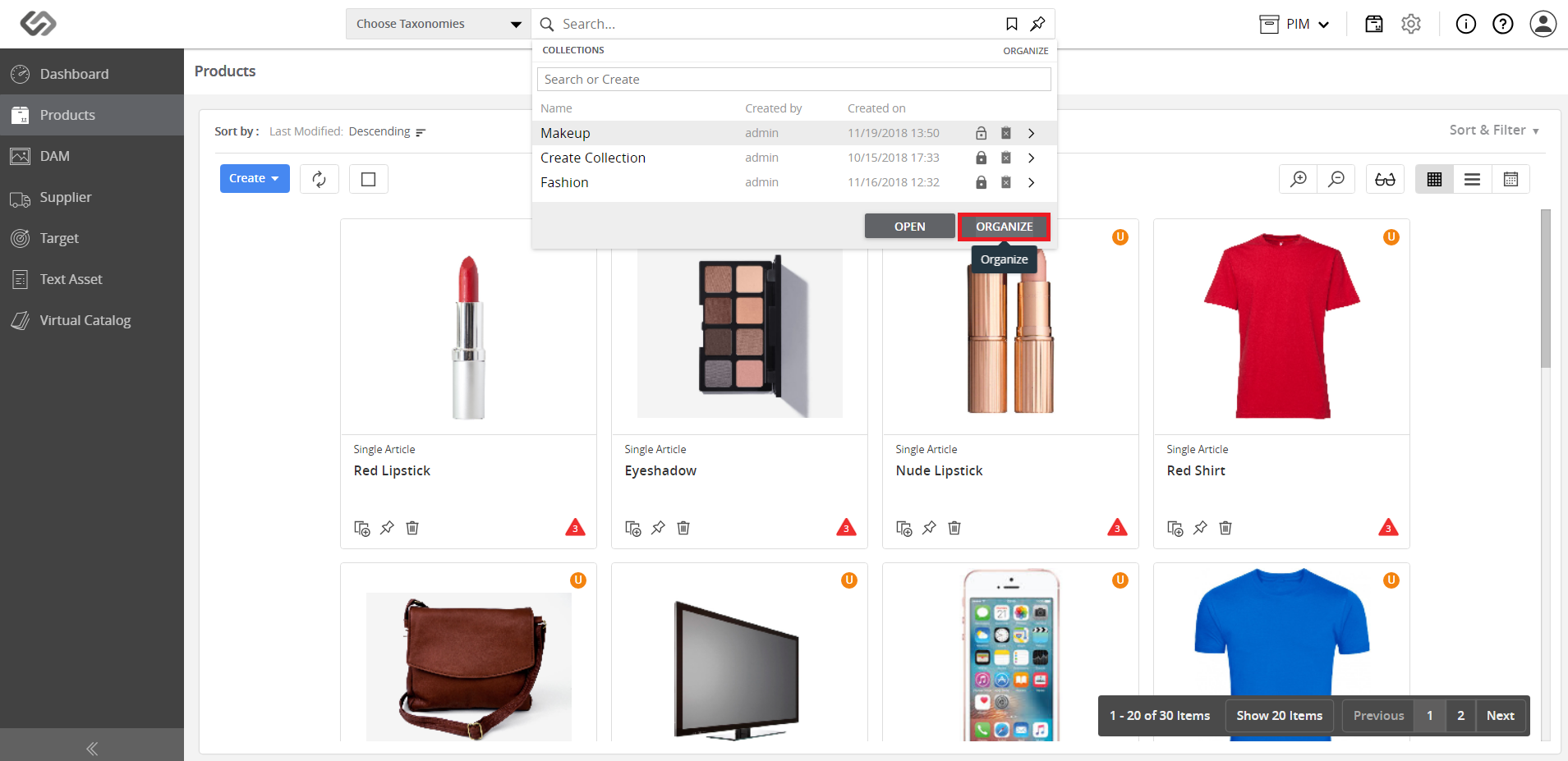Toggle lock on Create Collection row
This screenshot has height=761, width=1568.
tap(981, 158)
